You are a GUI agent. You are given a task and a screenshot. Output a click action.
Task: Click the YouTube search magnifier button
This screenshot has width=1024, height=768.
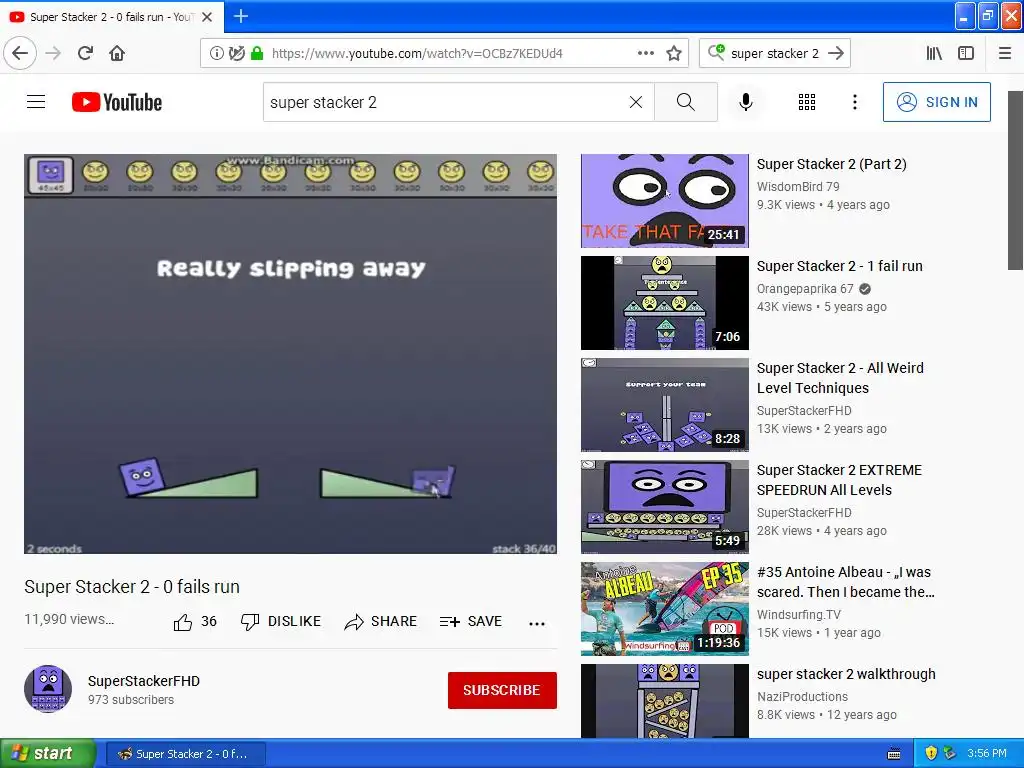click(x=686, y=102)
